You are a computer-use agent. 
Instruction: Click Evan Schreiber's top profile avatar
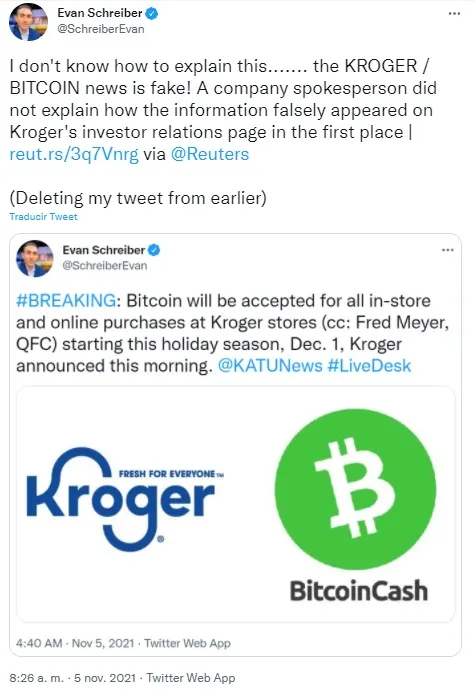point(28,22)
